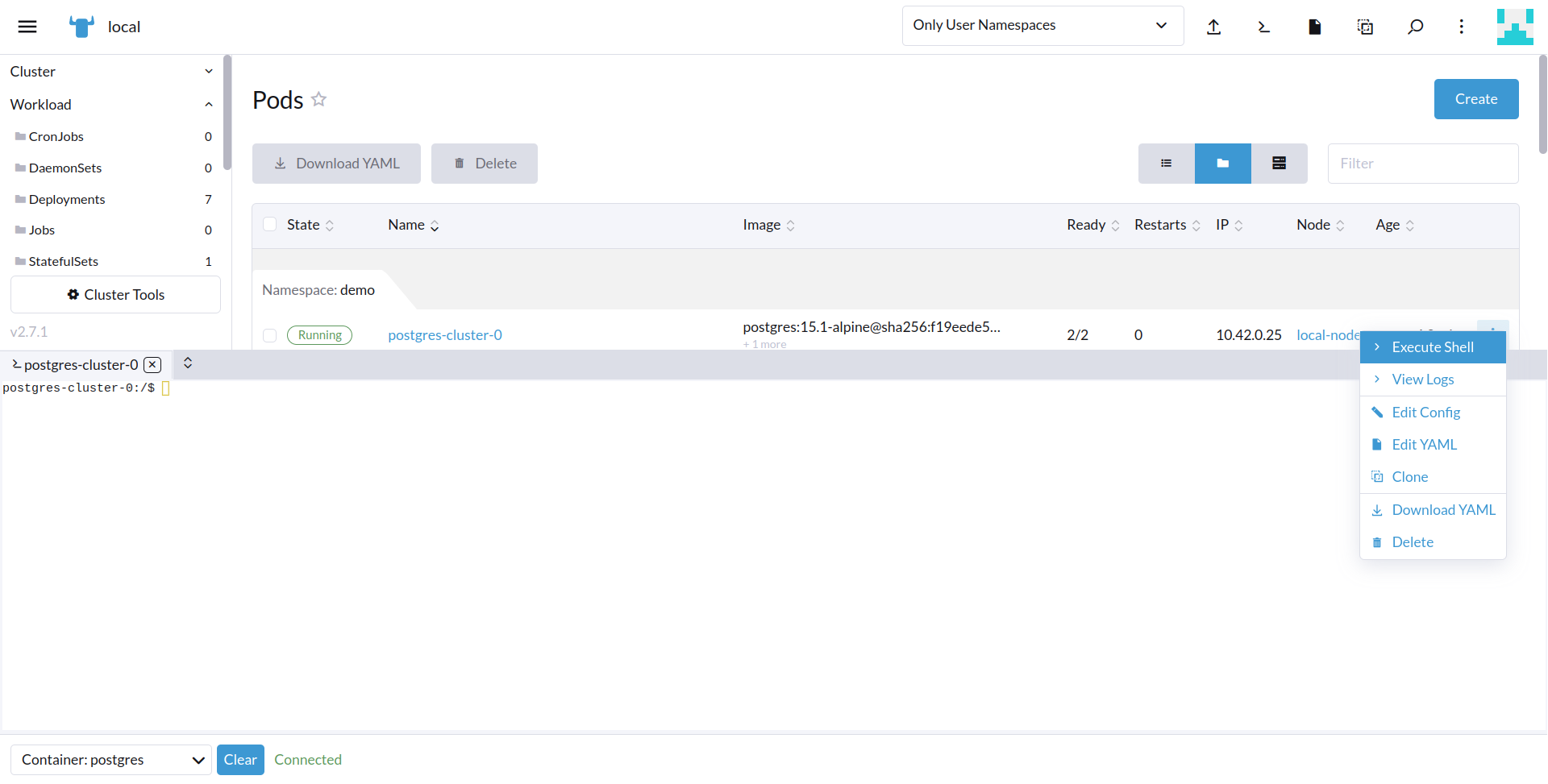Open the postgres-cluster-0 pod link
The width and height of the screenshot is (1548, 784).
pyautogui.click(x=444, y=335)
